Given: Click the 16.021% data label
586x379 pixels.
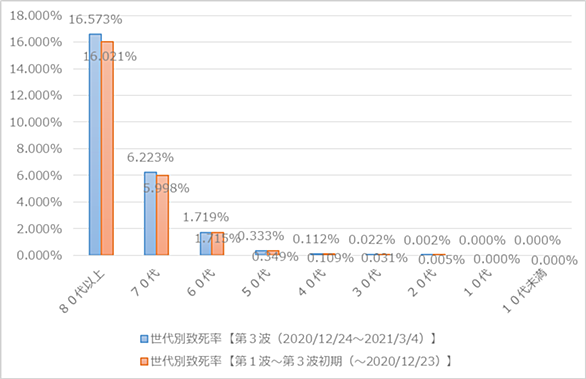Looking at the screenshot, I should (x=110, y=56).
